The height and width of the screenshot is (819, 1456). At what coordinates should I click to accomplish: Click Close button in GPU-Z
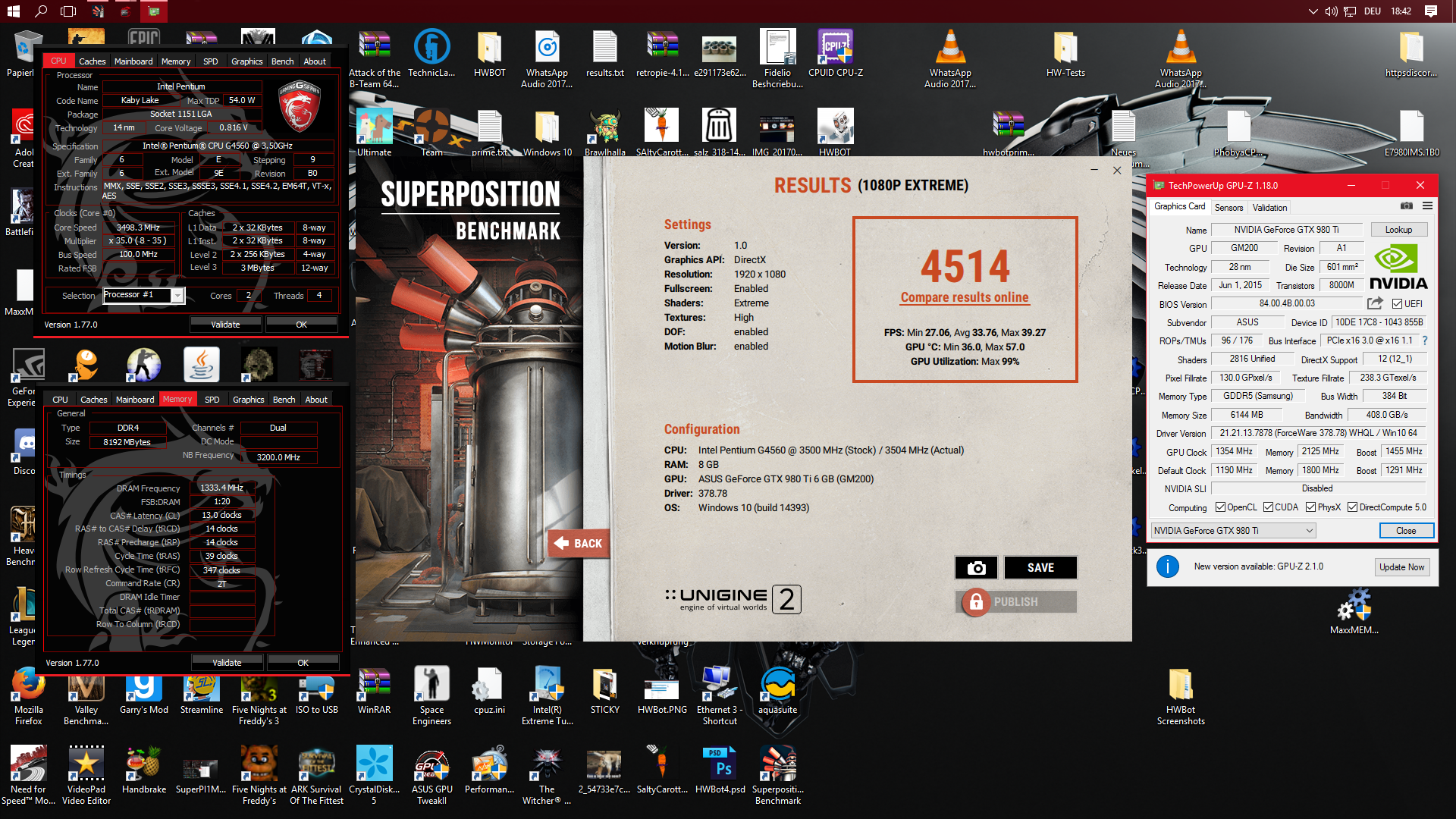point(1406,531)
